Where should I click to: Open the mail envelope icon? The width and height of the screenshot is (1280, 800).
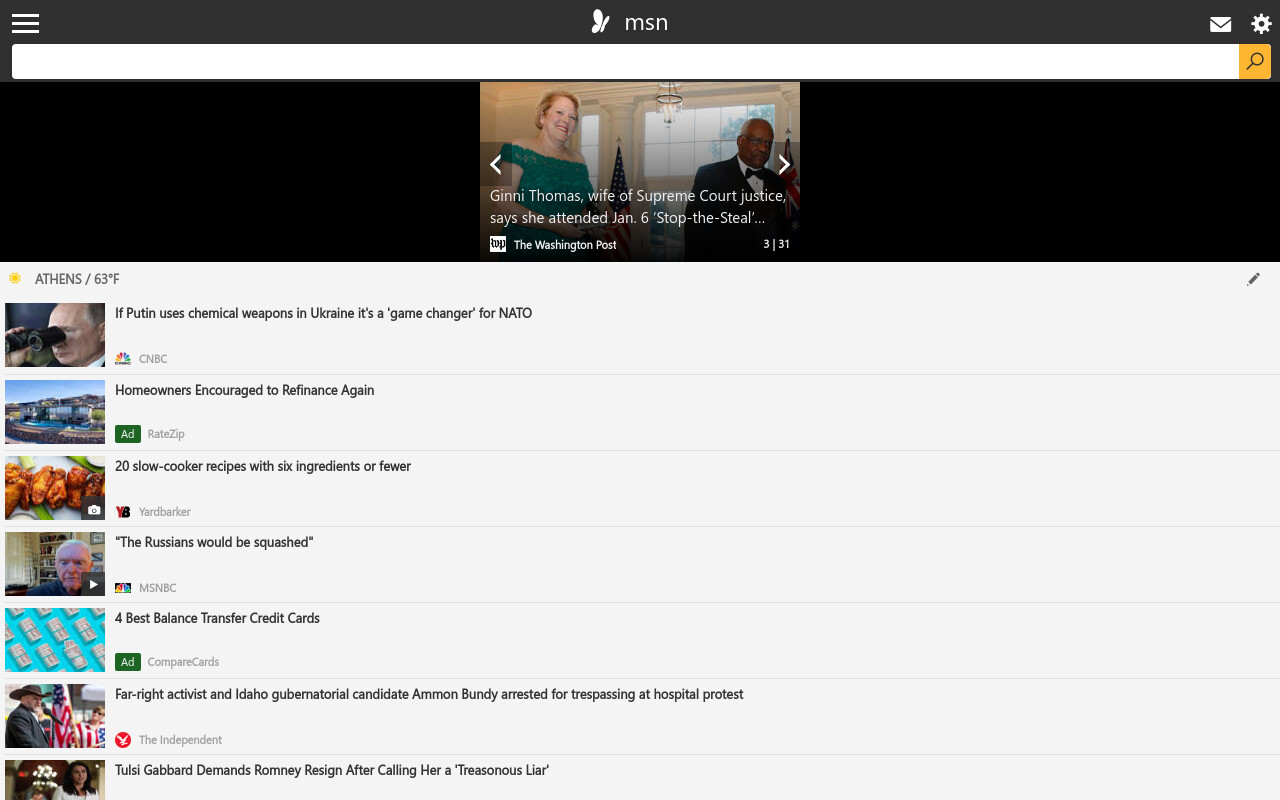coord(1220,24)
